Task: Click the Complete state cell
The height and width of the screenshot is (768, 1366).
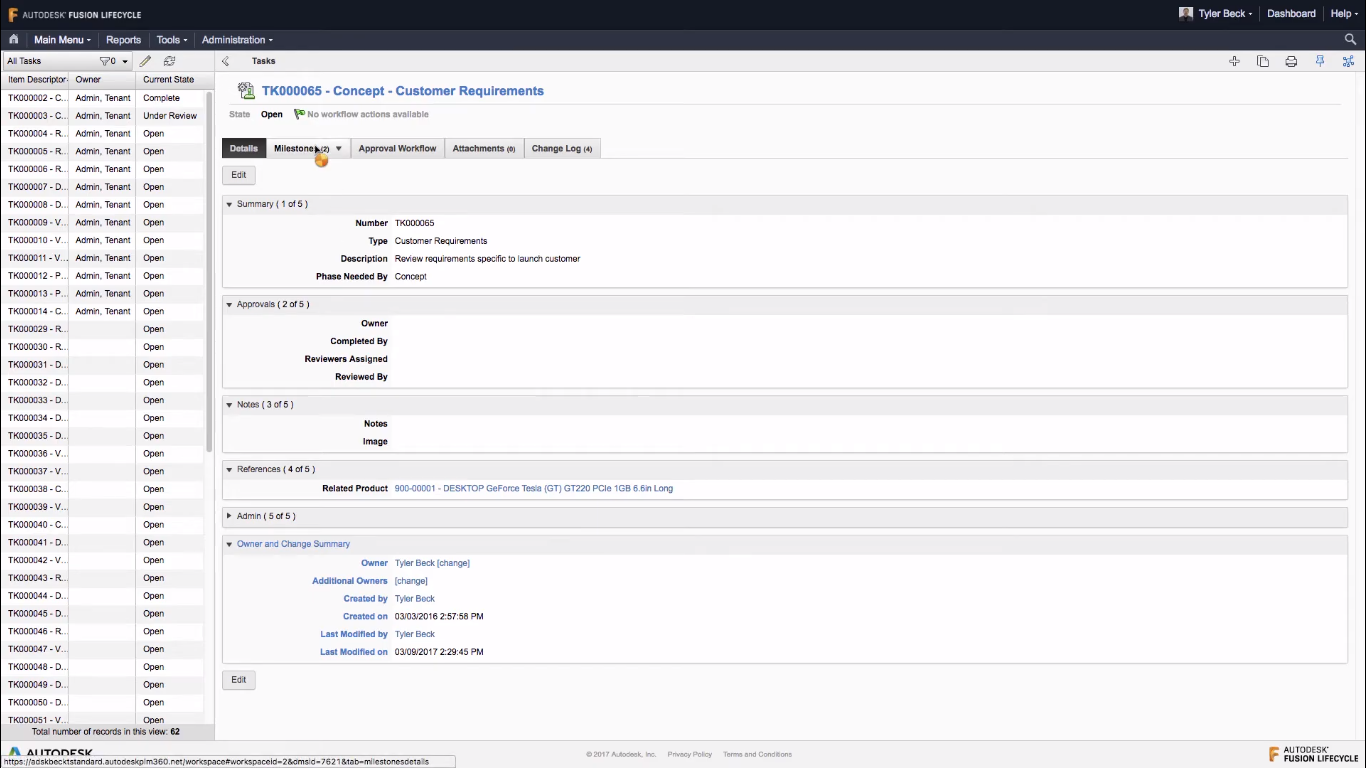Action: coord(170,98)
